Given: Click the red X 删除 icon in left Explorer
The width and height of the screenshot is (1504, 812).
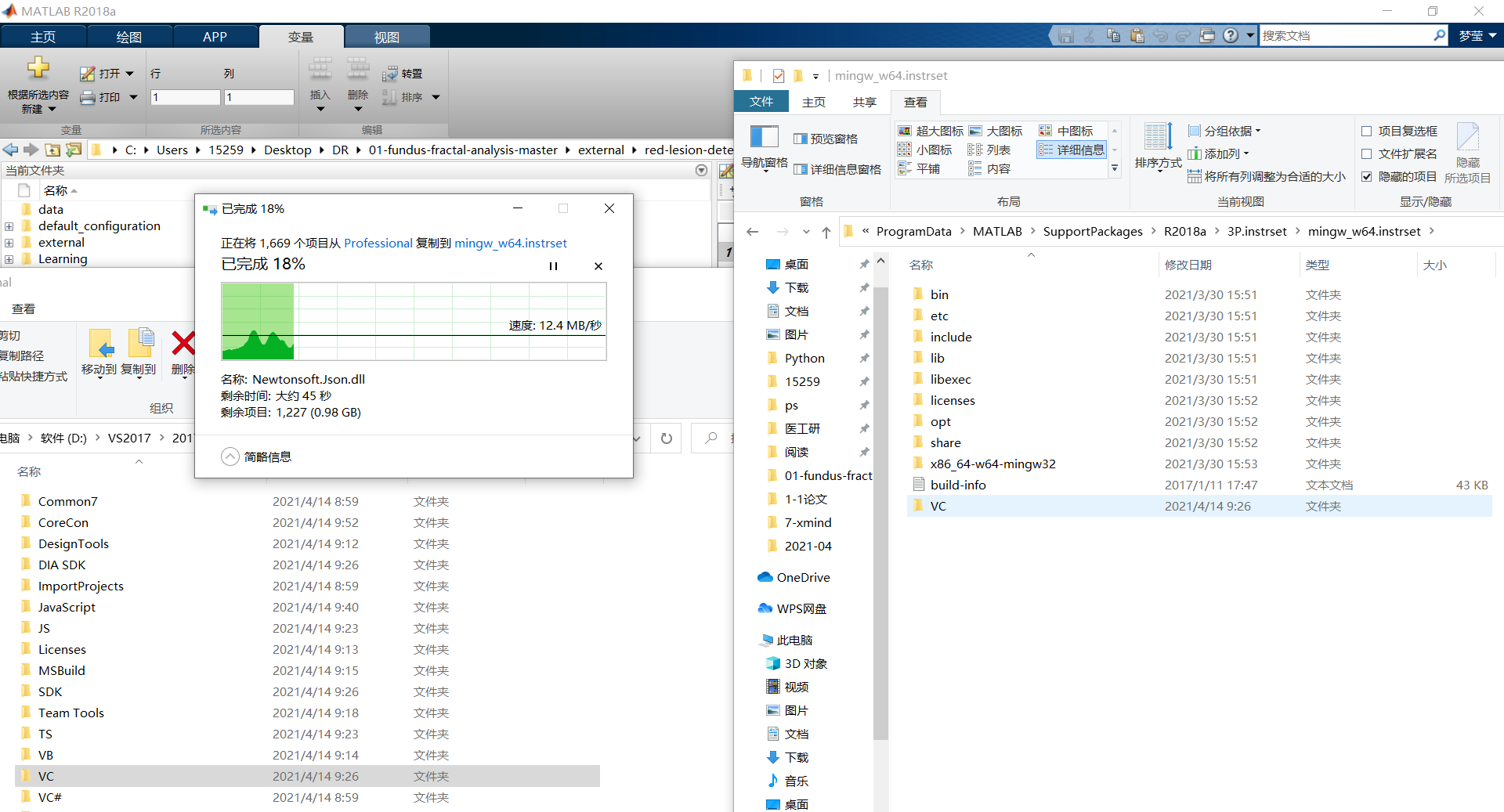Looking at the screenshot, I should point(183,343).
